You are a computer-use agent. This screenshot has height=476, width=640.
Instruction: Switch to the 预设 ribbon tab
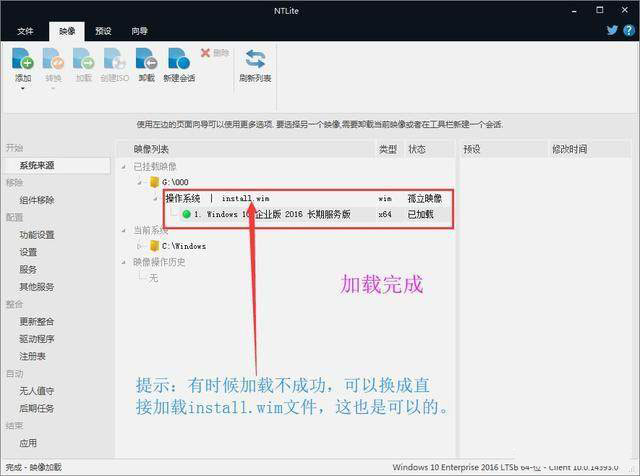point(103,31)
